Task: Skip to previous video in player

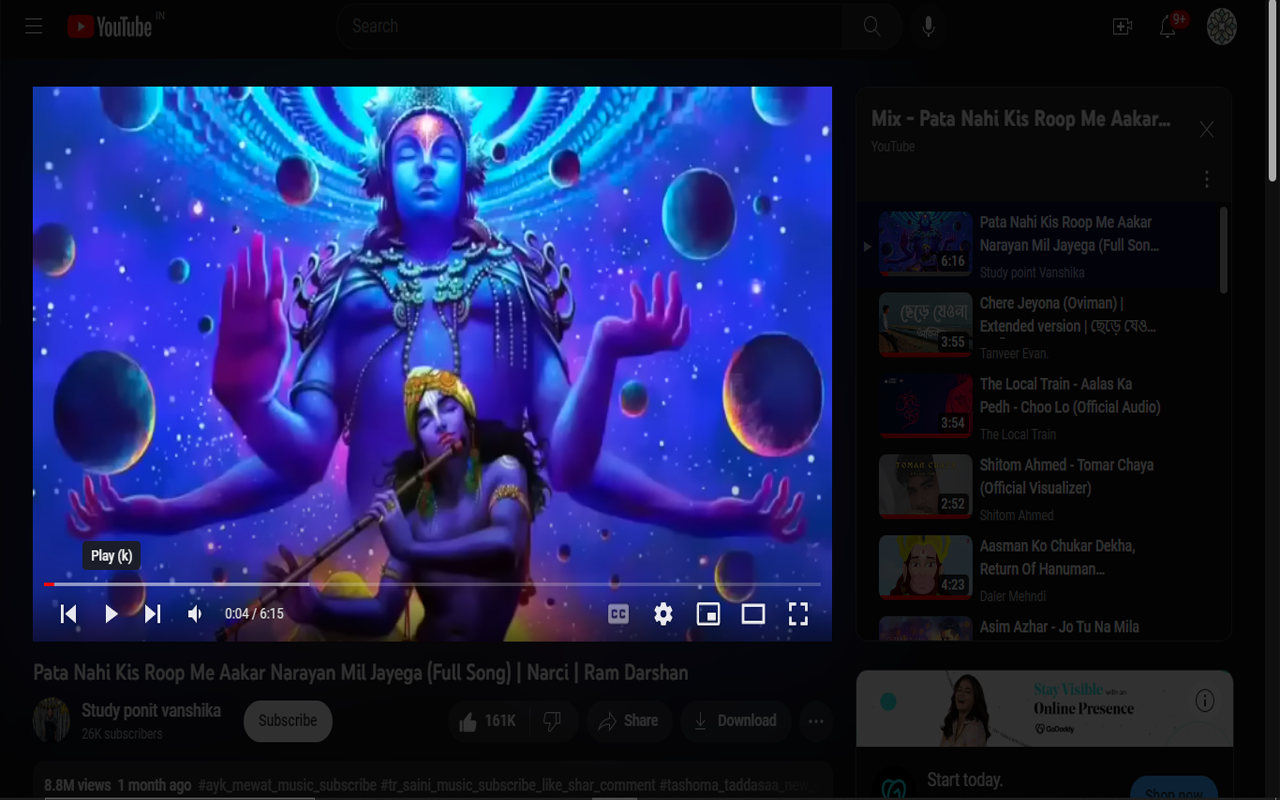Action: pyautogui.click(x=68, y=614)
